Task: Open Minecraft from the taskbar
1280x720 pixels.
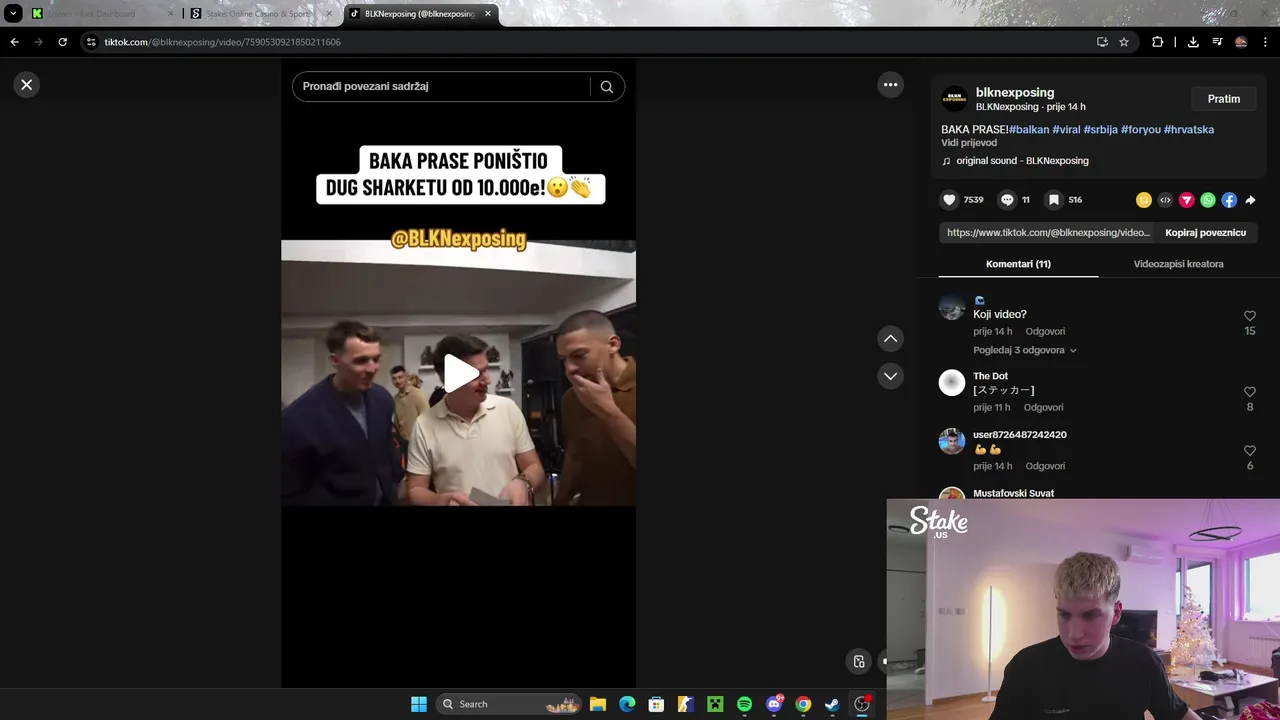Action: click(715, 704)
